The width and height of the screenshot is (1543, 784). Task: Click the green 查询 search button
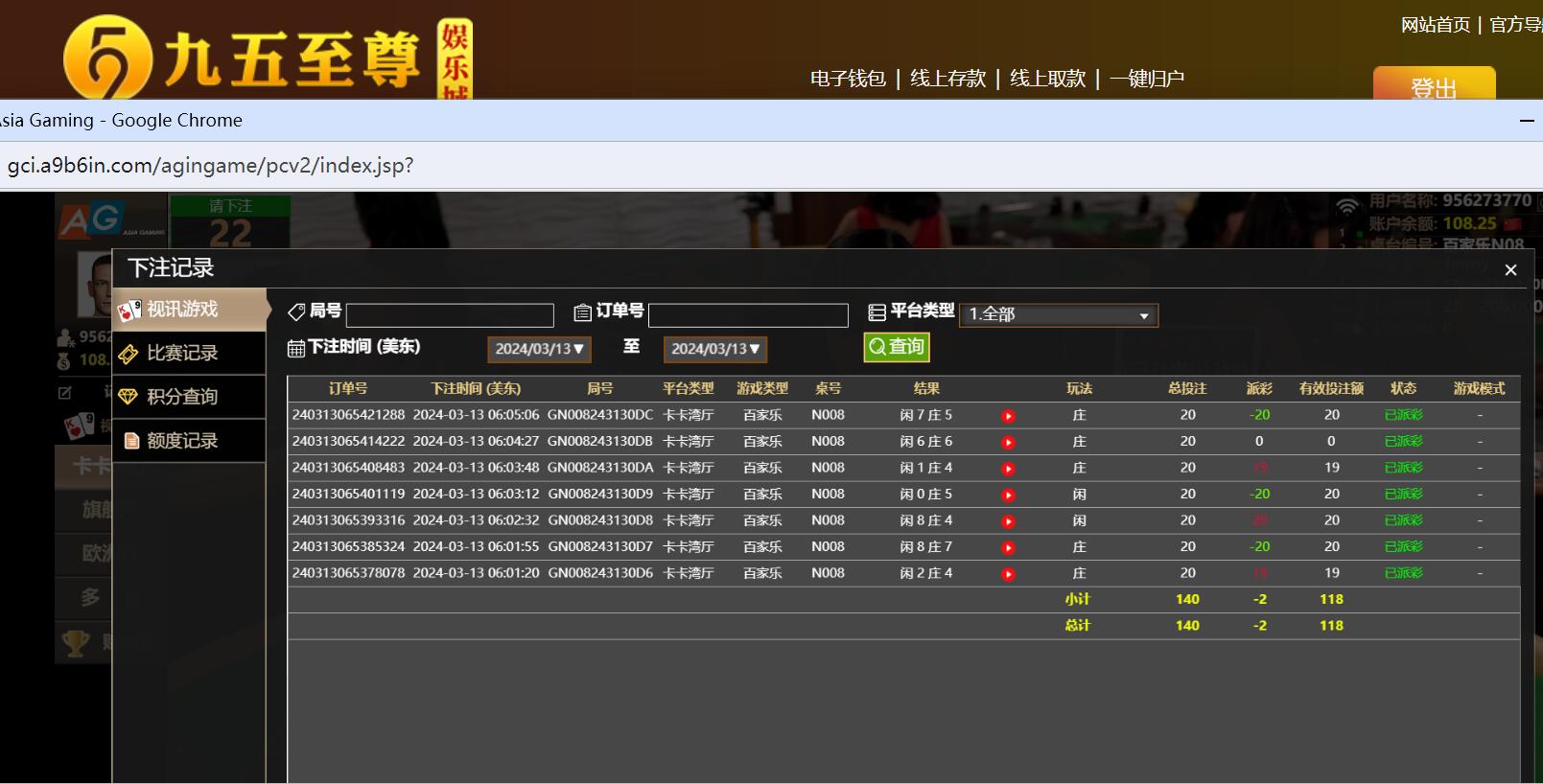tap(897, 347)
